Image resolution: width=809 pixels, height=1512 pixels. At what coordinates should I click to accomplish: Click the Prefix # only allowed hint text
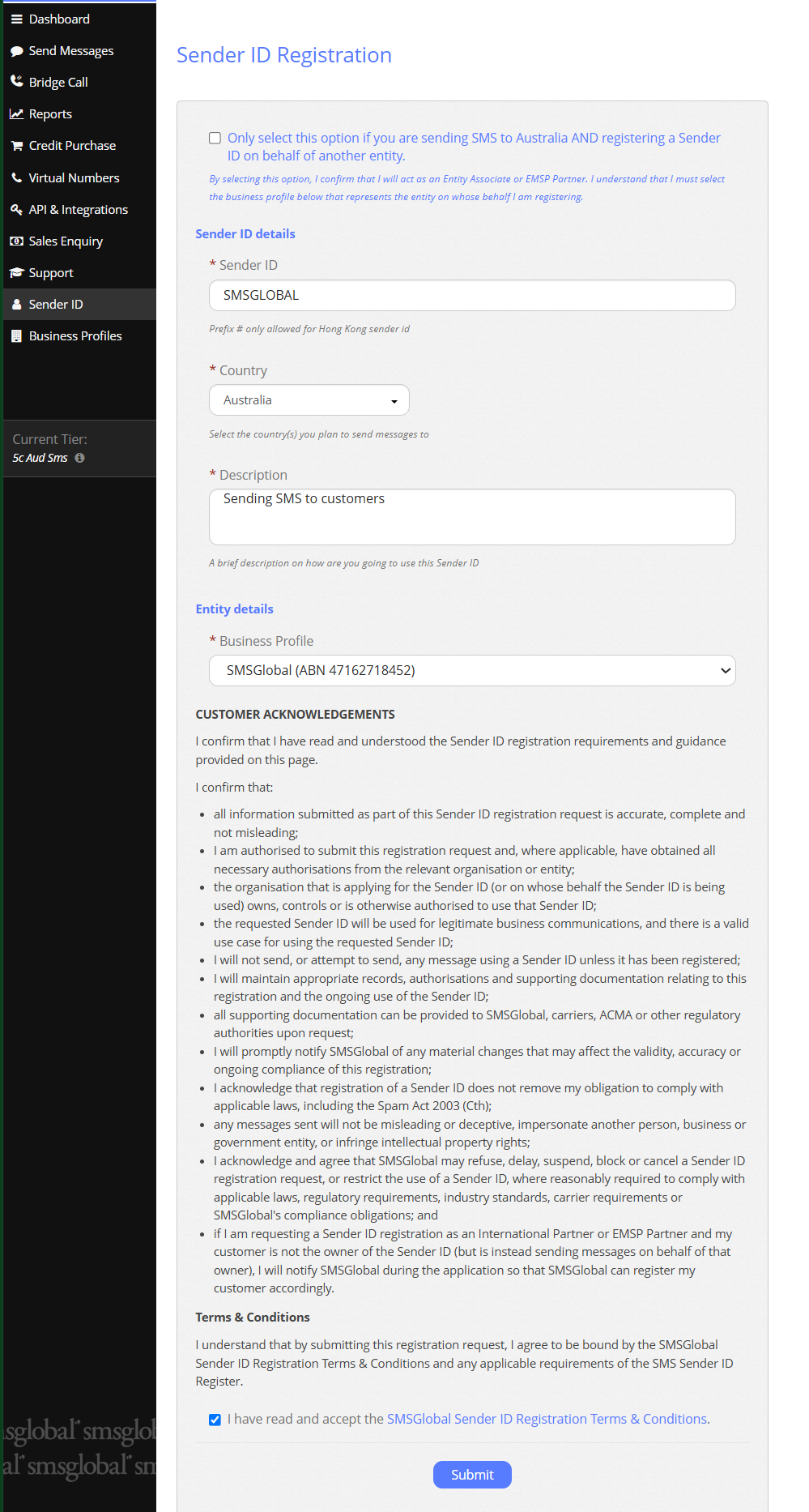(x=309, y=329)
